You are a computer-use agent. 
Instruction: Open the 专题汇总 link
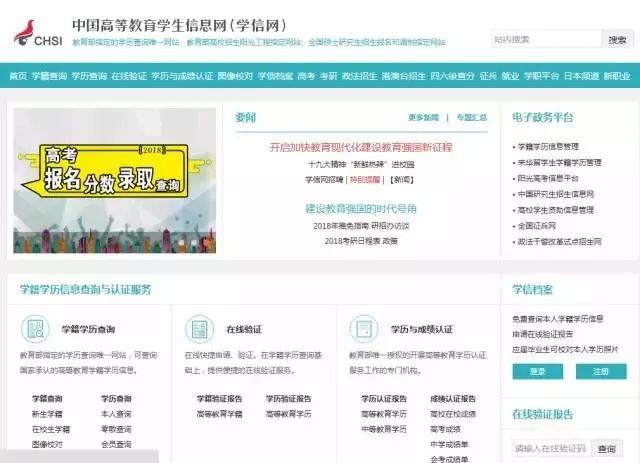[x=471, y=118]
